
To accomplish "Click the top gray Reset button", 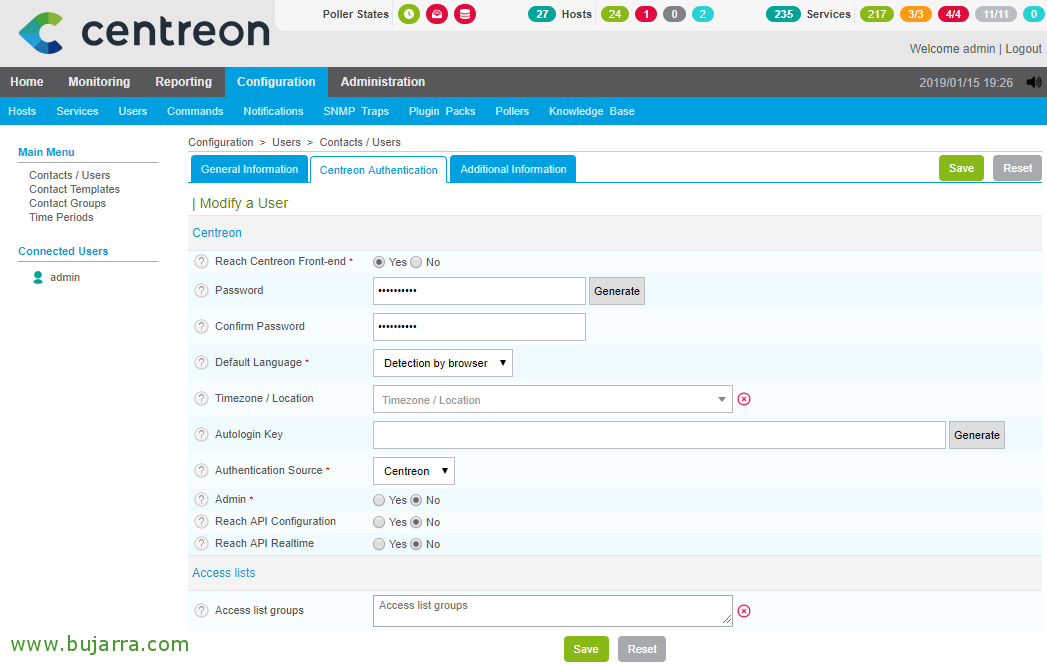I will (1017, 168).
